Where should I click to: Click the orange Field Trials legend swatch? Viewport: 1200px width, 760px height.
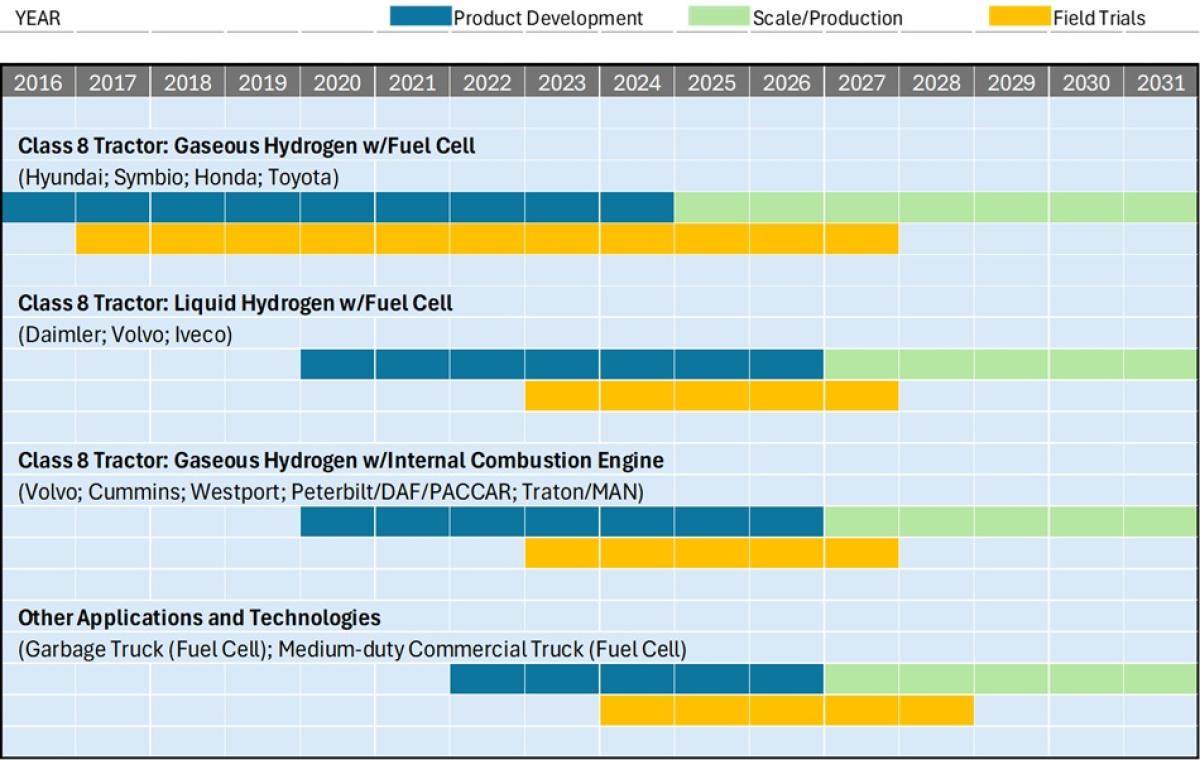1019,17
